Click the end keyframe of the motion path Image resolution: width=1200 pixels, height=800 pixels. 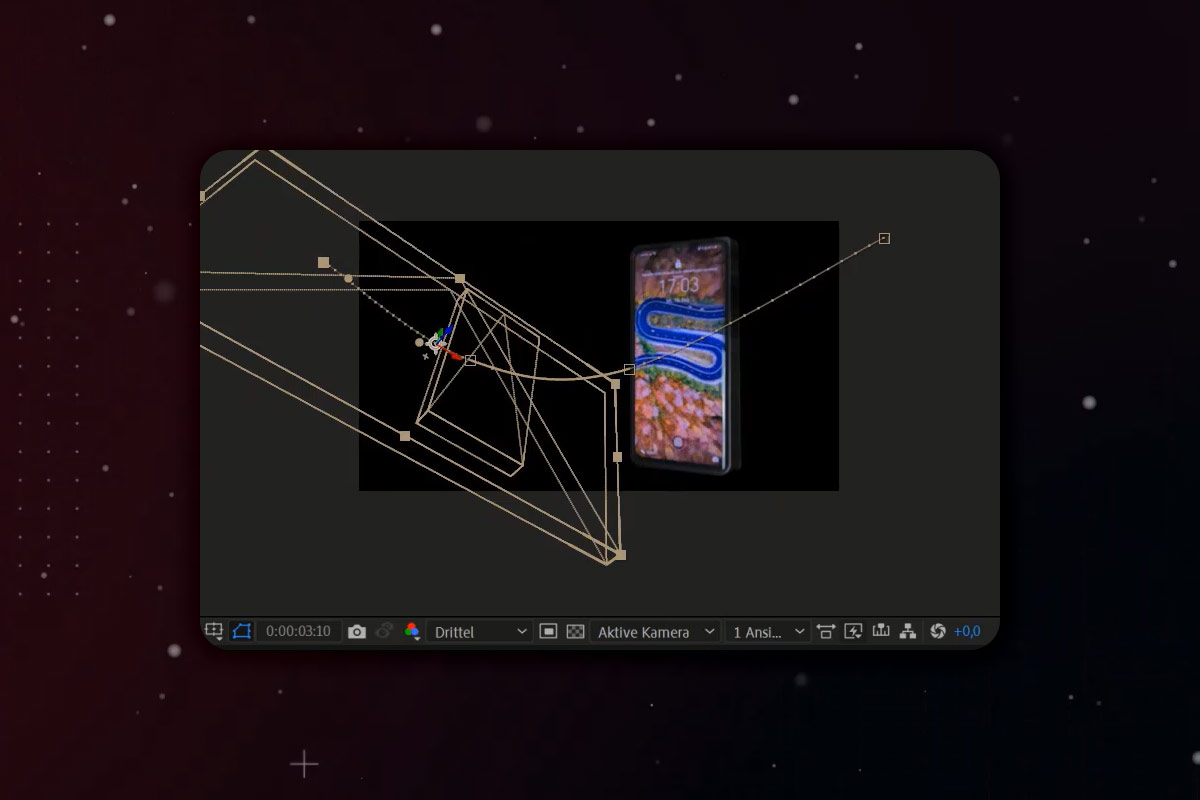click(884, 238)
